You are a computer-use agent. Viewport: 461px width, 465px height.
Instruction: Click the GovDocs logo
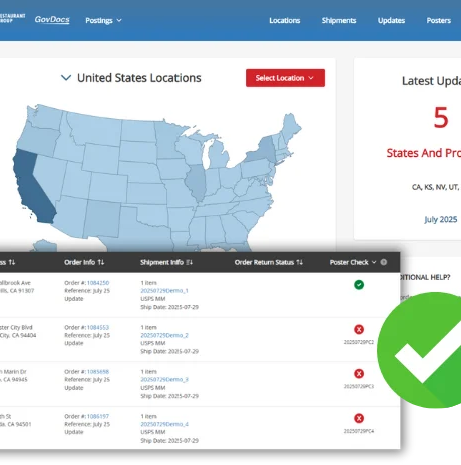[x=52, y=20]
